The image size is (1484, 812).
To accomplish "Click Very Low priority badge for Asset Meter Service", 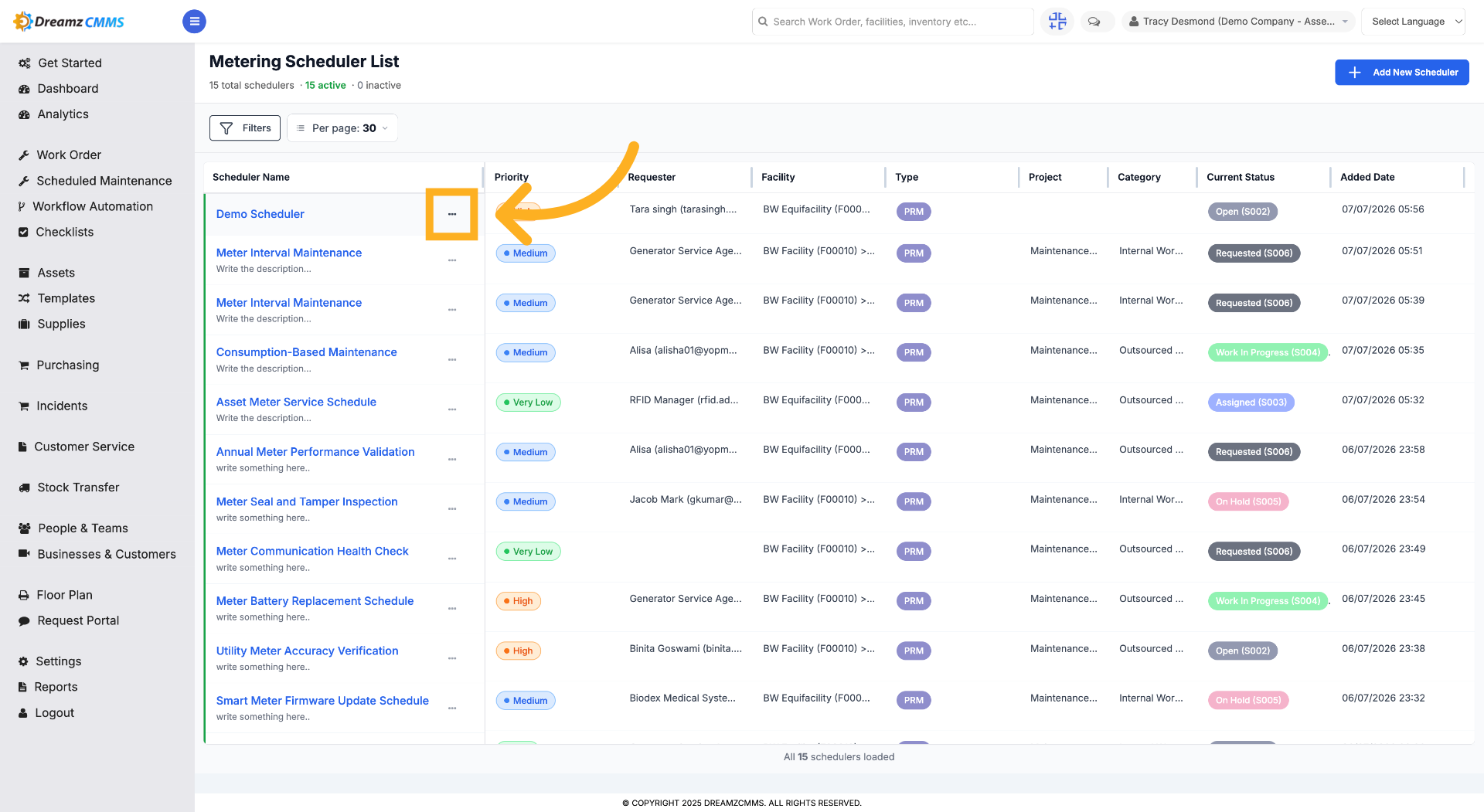I will [529, 403].
